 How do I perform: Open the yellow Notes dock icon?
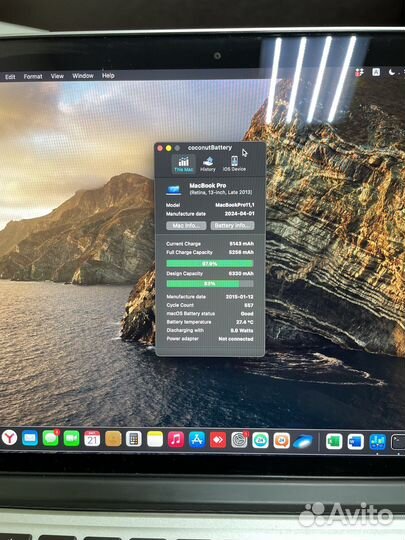coord(155,439)
